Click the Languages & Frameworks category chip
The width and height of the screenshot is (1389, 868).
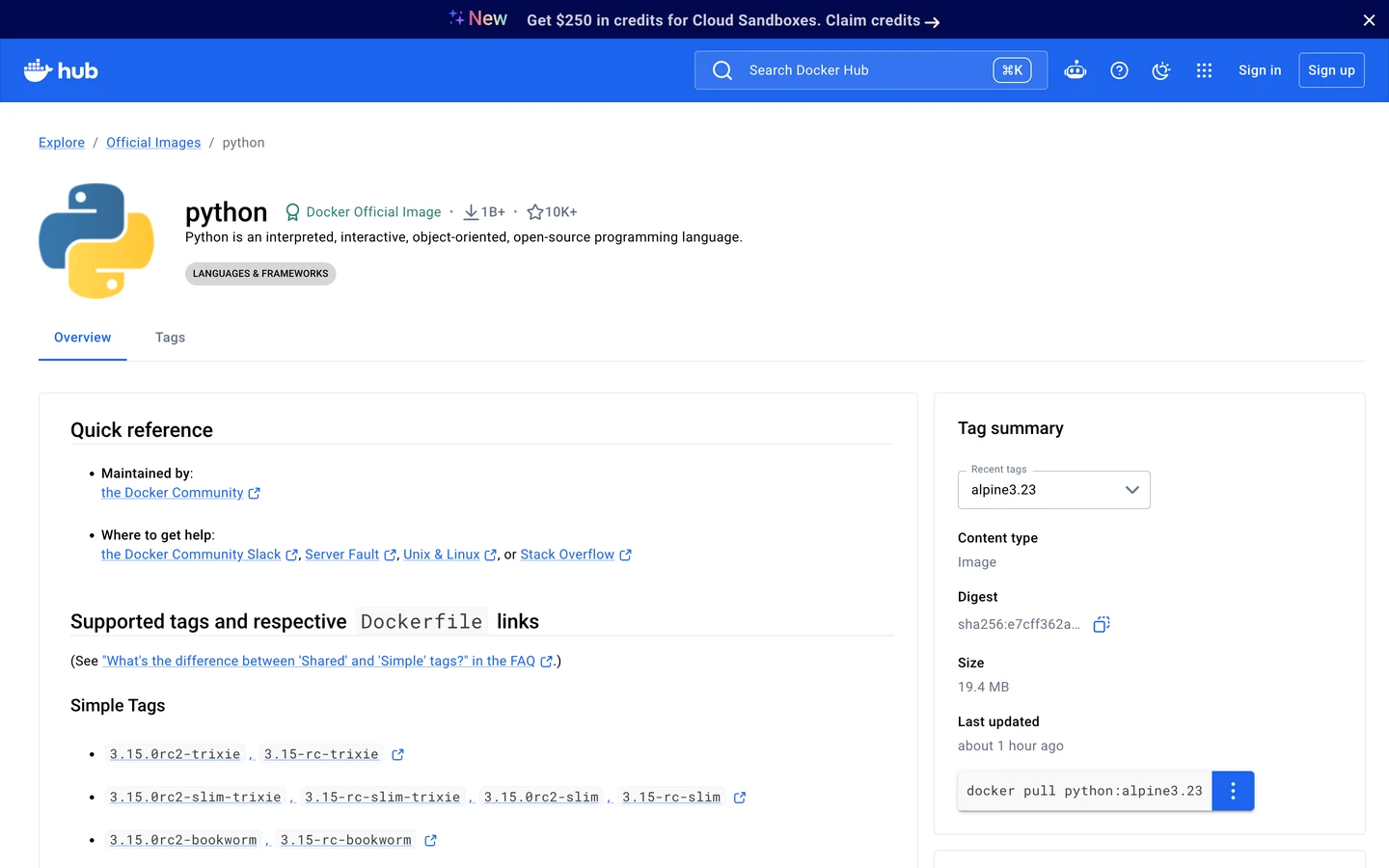tap(260, 274)
